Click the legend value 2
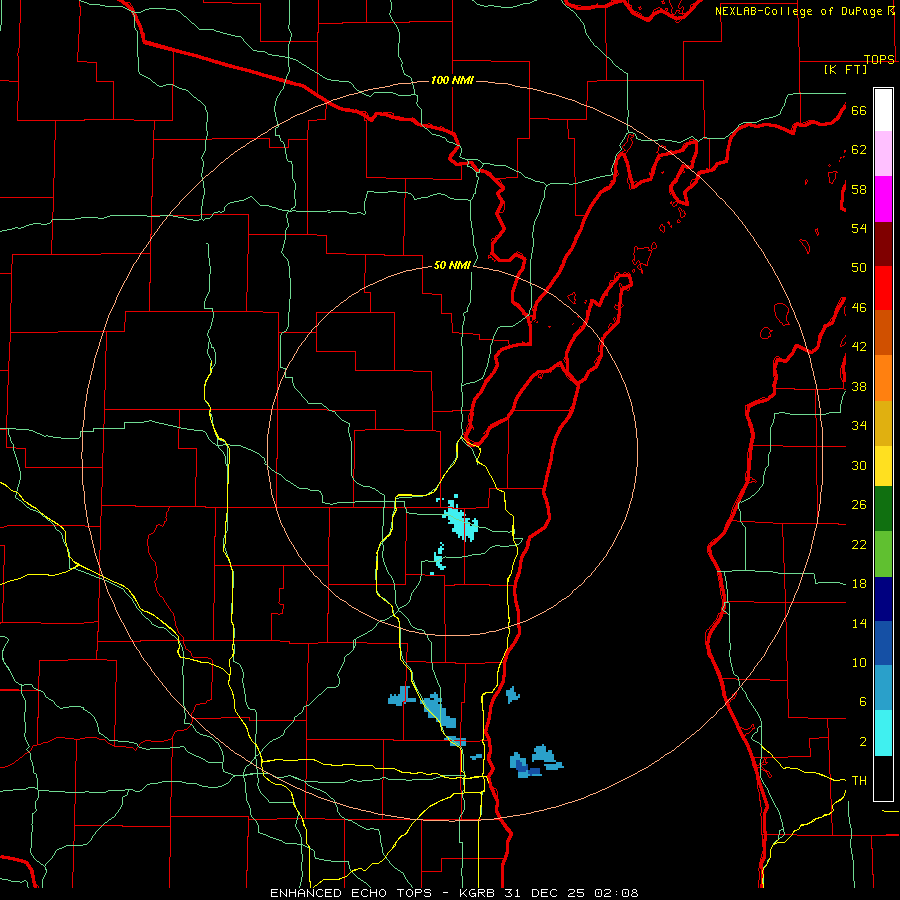Screen dimensions: 900x900 coord(862,742)
